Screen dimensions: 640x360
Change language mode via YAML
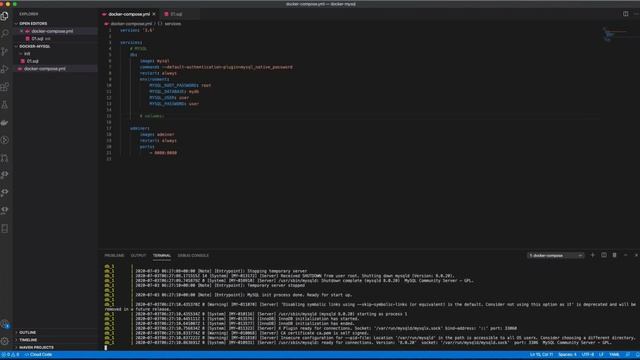[x=614, y=355]
